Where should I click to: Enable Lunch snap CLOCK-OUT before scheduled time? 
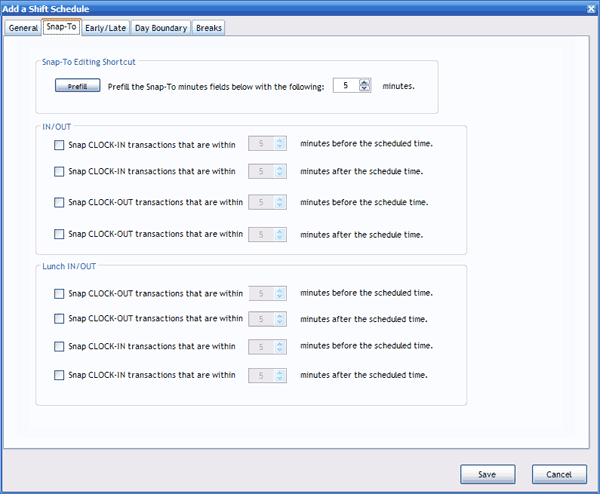(x=60, y=294)
